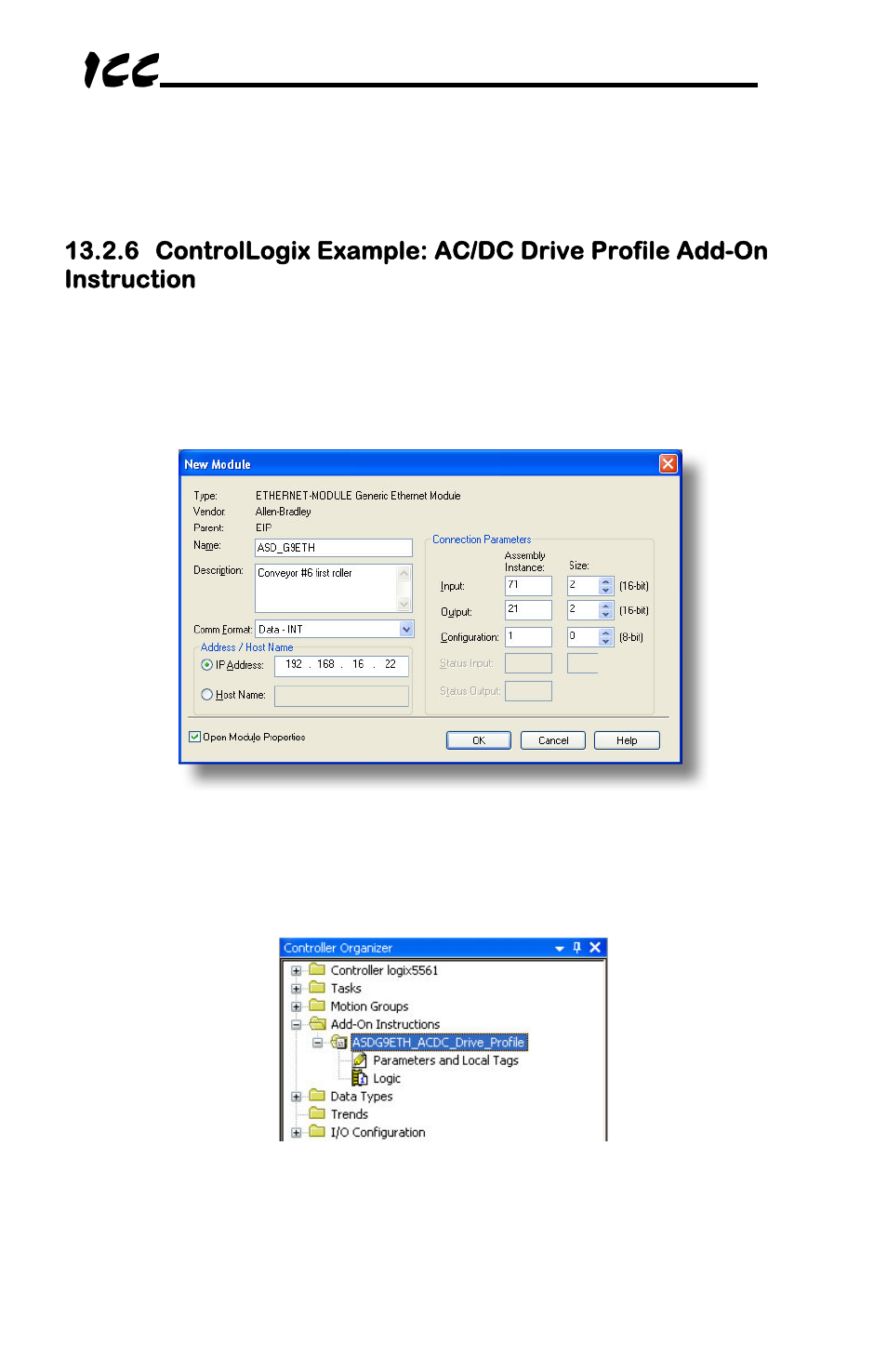Click the Data Types label
Image resolution: width=887 pixels, height=1372 pixels.
pyautogui.click(x=362, y=1097)
